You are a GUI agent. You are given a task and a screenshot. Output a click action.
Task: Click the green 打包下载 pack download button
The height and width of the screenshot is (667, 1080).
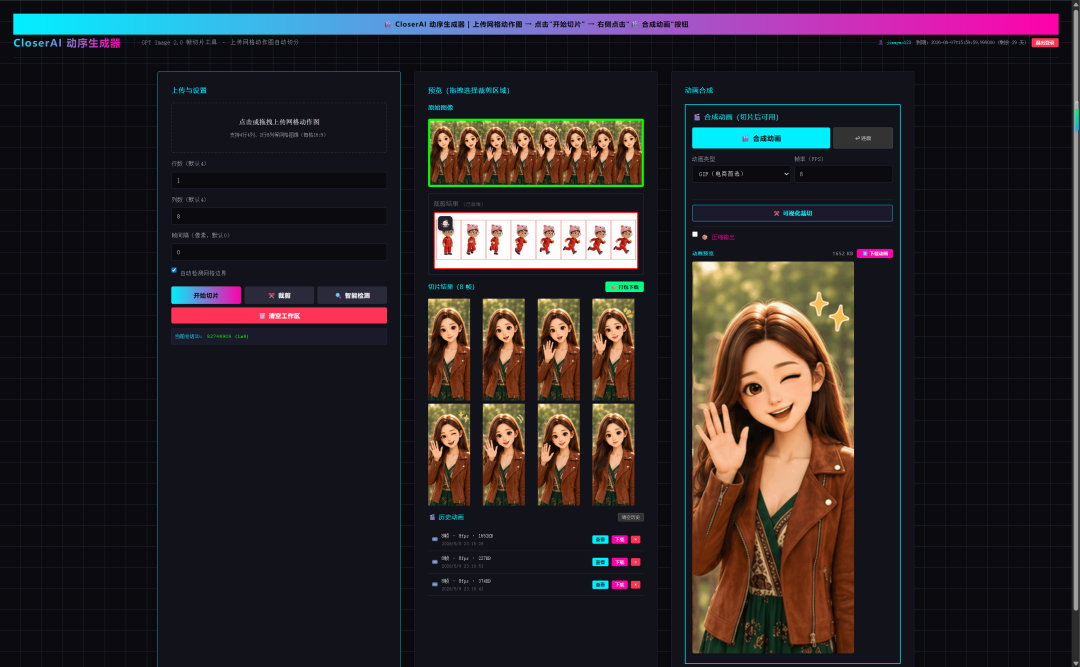pyautogui.click(x=624, y=287)
